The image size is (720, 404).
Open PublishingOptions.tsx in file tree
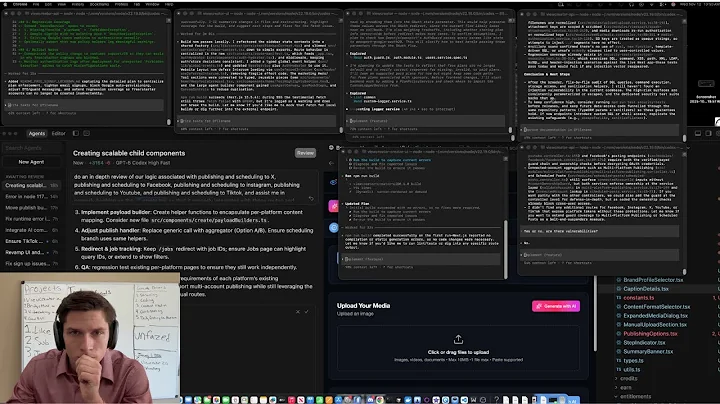point(650,334)
